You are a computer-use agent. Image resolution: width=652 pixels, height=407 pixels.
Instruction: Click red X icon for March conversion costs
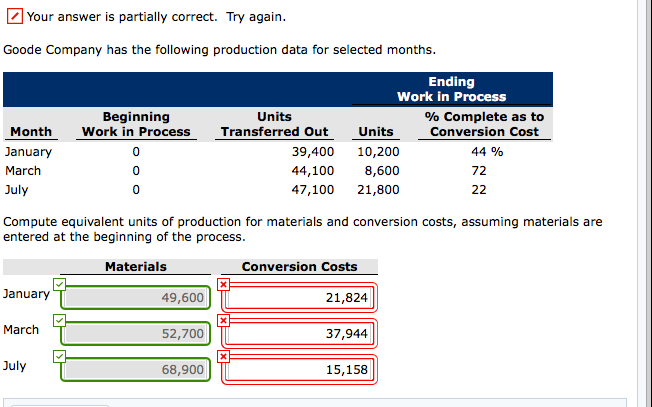coord(224,321)
